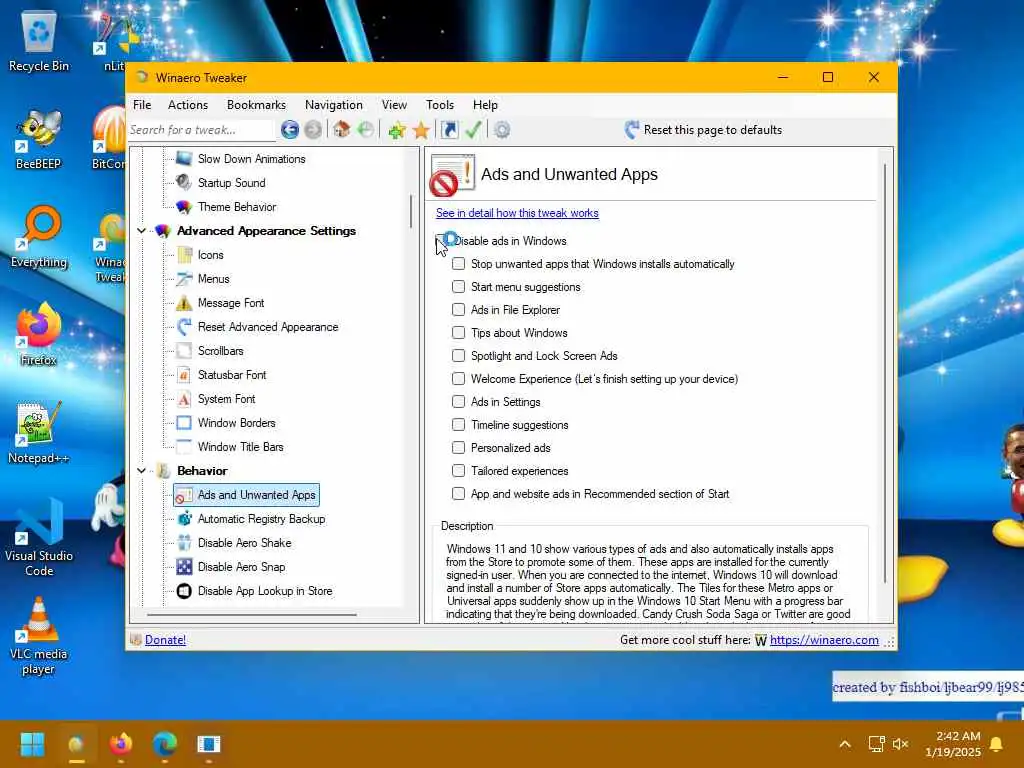Check Start menu suggestions box

coord(458,287)
